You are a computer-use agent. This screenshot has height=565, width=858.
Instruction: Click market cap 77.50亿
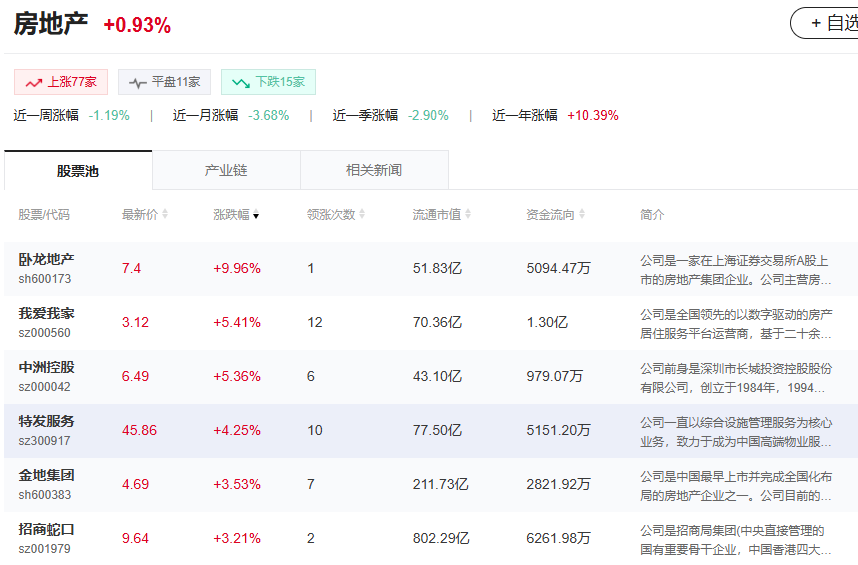click(x=437, y=430)
